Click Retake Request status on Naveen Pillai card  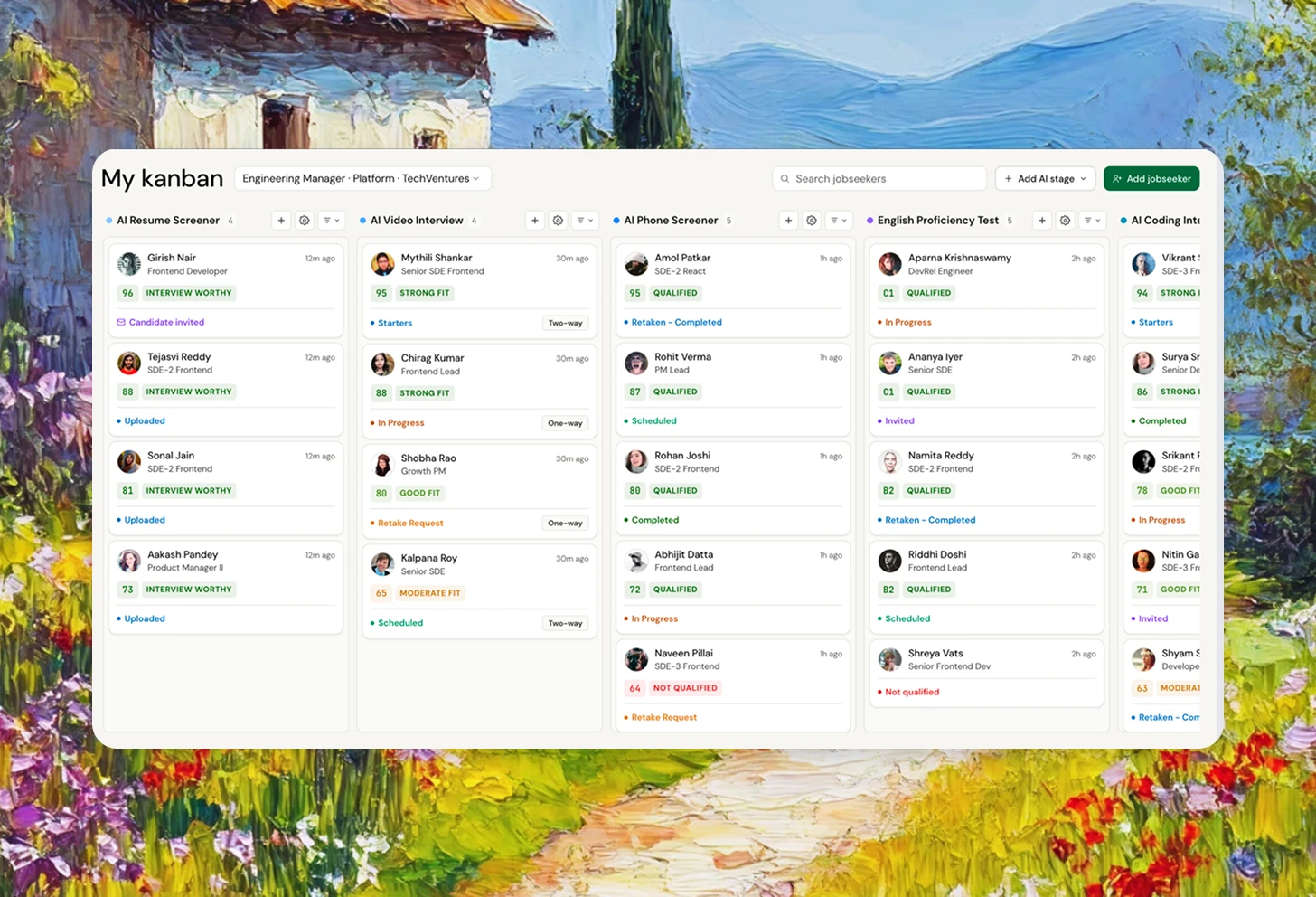(661, 717)
